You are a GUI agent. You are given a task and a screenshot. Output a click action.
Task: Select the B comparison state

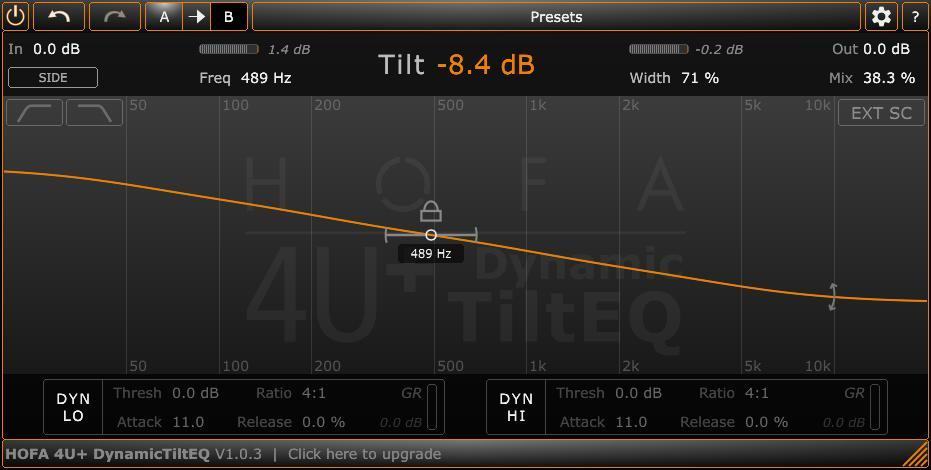(229, 17)
